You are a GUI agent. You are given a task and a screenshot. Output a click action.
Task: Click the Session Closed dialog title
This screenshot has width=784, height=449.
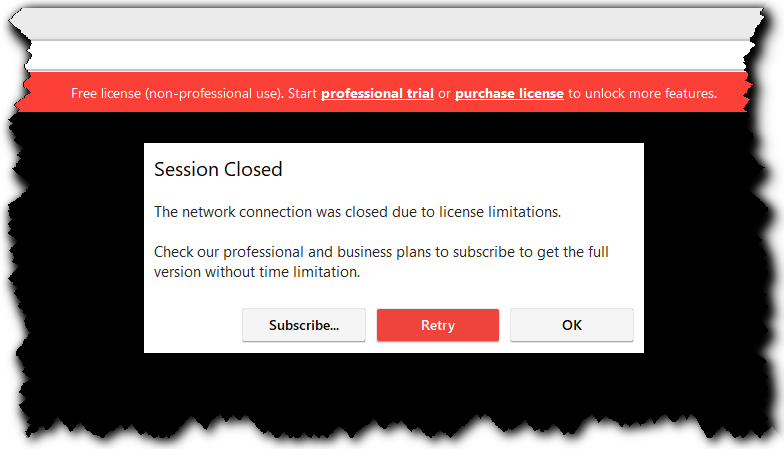click(x=218, y=170)
